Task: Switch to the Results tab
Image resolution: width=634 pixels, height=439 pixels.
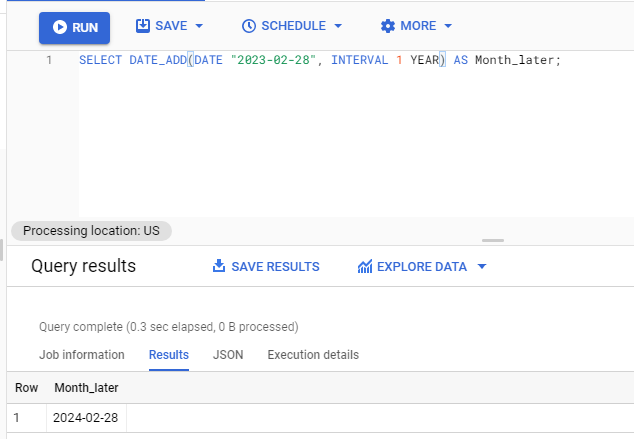Action: pos(169,355)
